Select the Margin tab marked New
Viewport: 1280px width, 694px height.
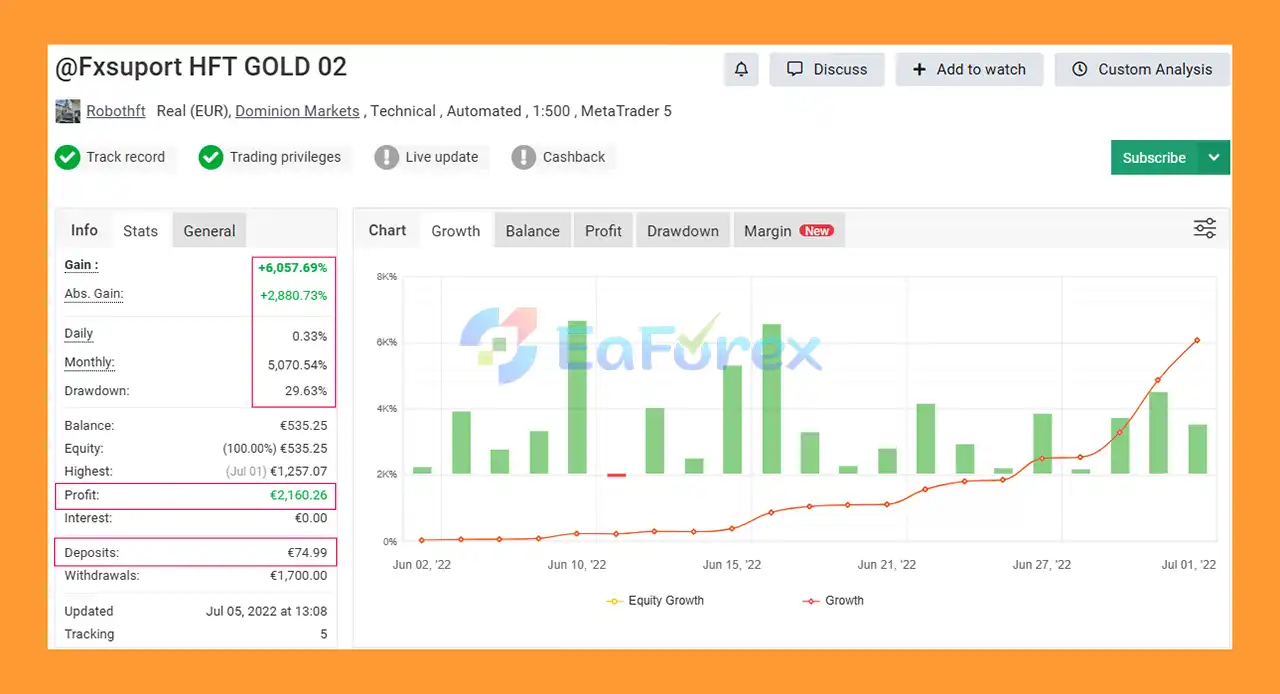tap(788, 231)
